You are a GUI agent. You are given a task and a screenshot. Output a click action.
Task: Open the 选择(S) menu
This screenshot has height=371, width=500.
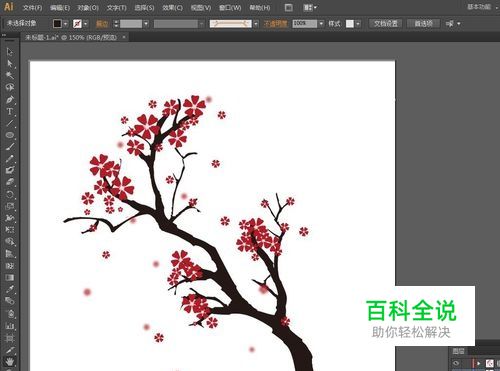point(144,7)
